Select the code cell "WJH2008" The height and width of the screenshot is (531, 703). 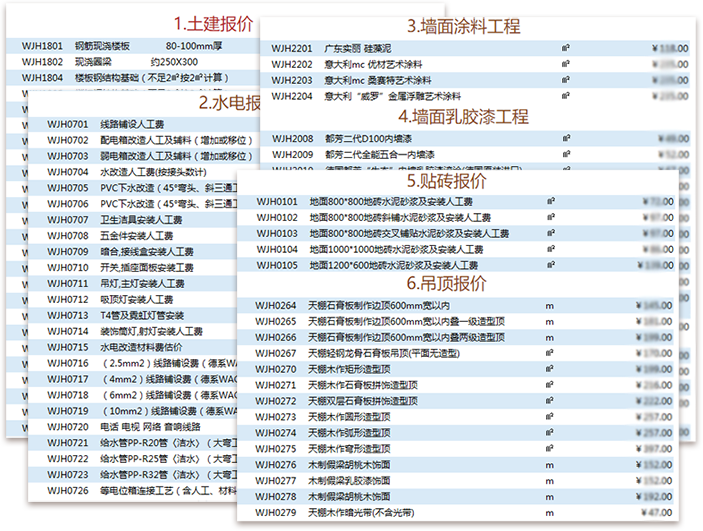293,139
